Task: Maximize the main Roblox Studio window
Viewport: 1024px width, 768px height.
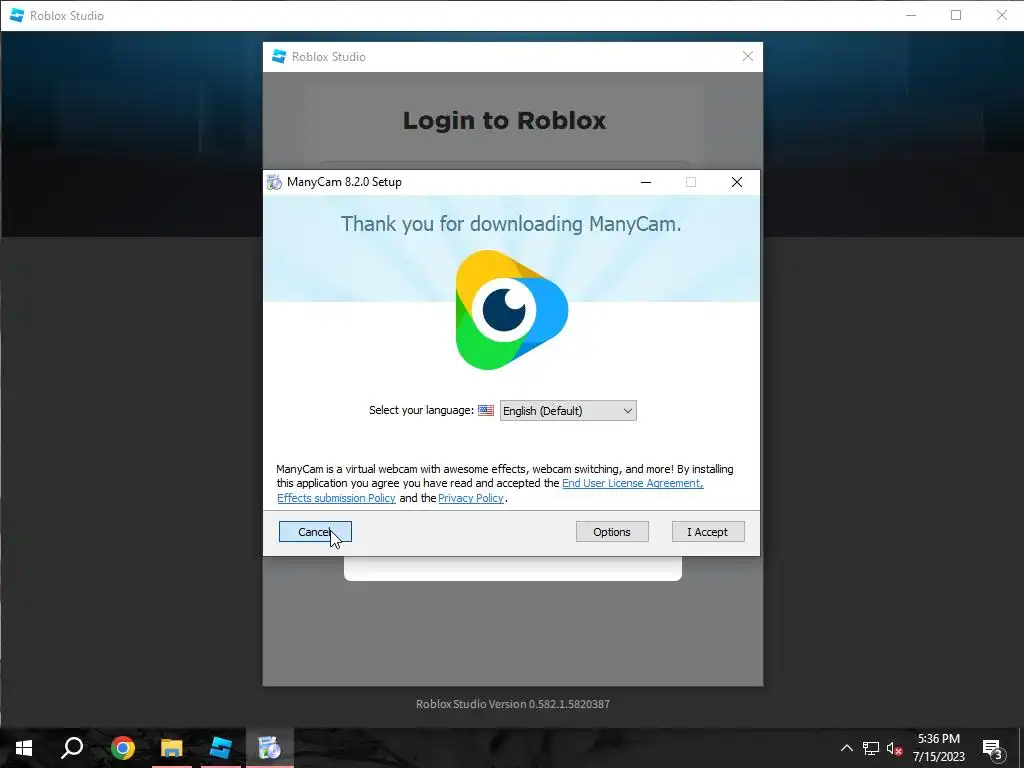Action: [956, 15]
